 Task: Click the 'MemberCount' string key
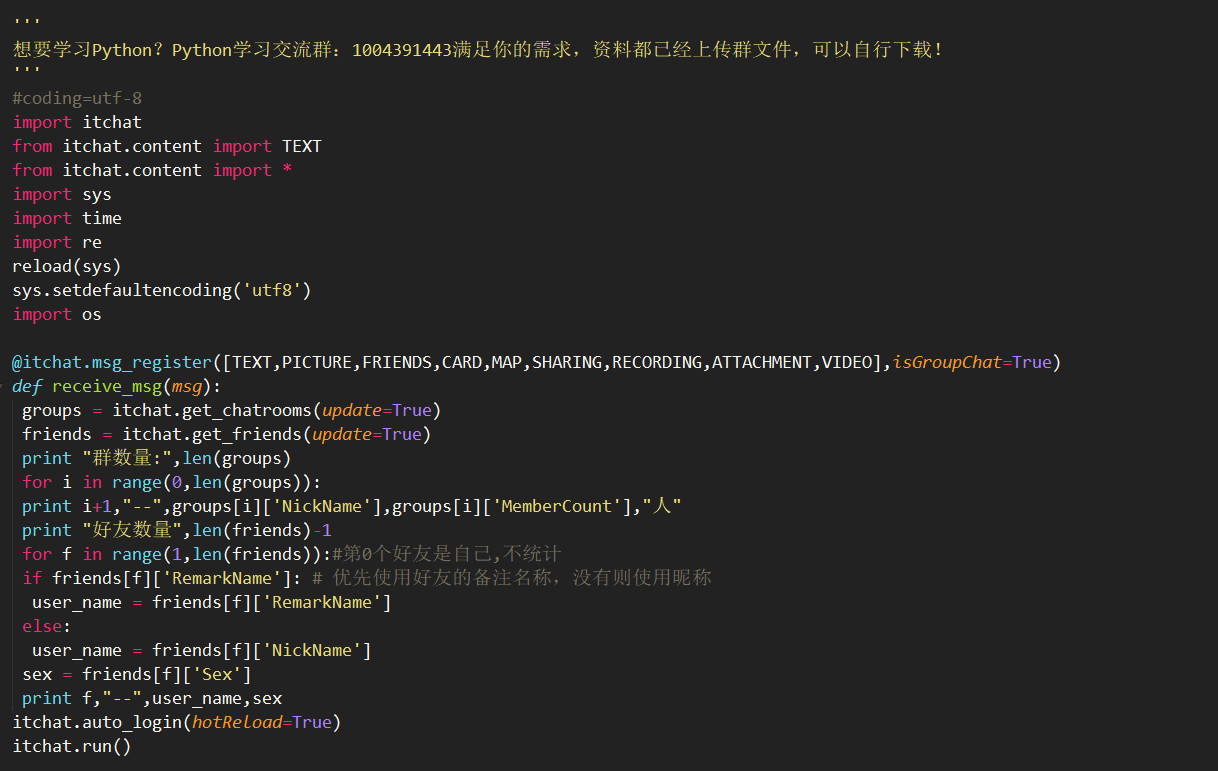557,506
